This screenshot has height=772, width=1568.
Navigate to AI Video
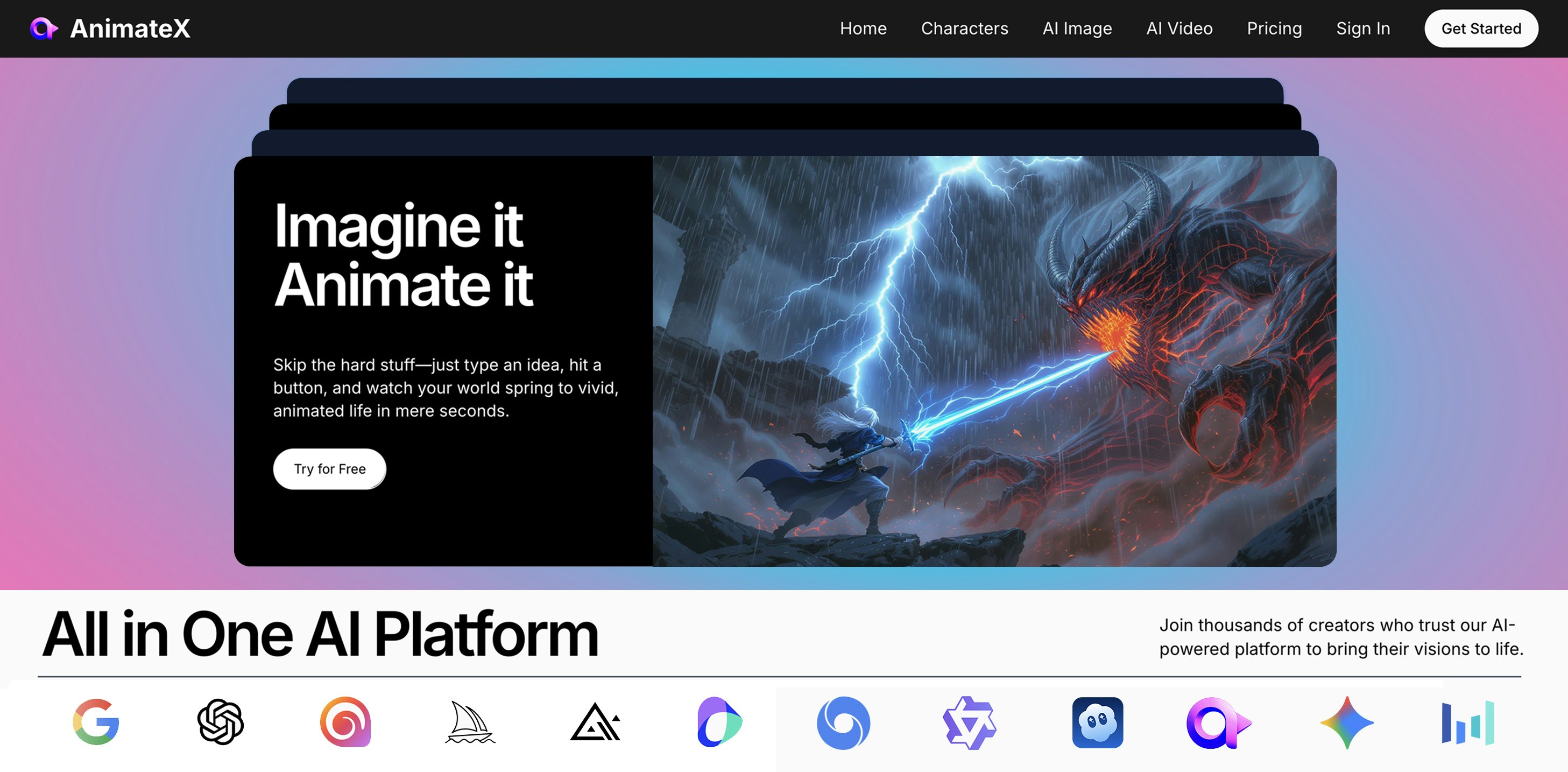point(1179,29)
